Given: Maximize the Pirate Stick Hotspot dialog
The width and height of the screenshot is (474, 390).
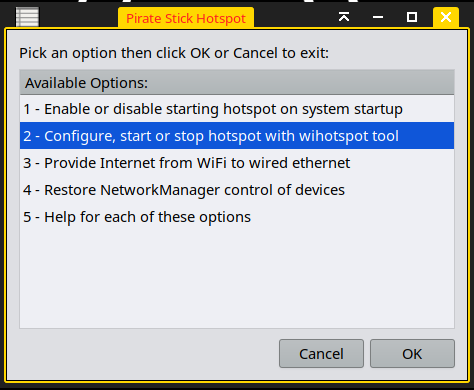Looking at the screenshot, I should 412,17.
